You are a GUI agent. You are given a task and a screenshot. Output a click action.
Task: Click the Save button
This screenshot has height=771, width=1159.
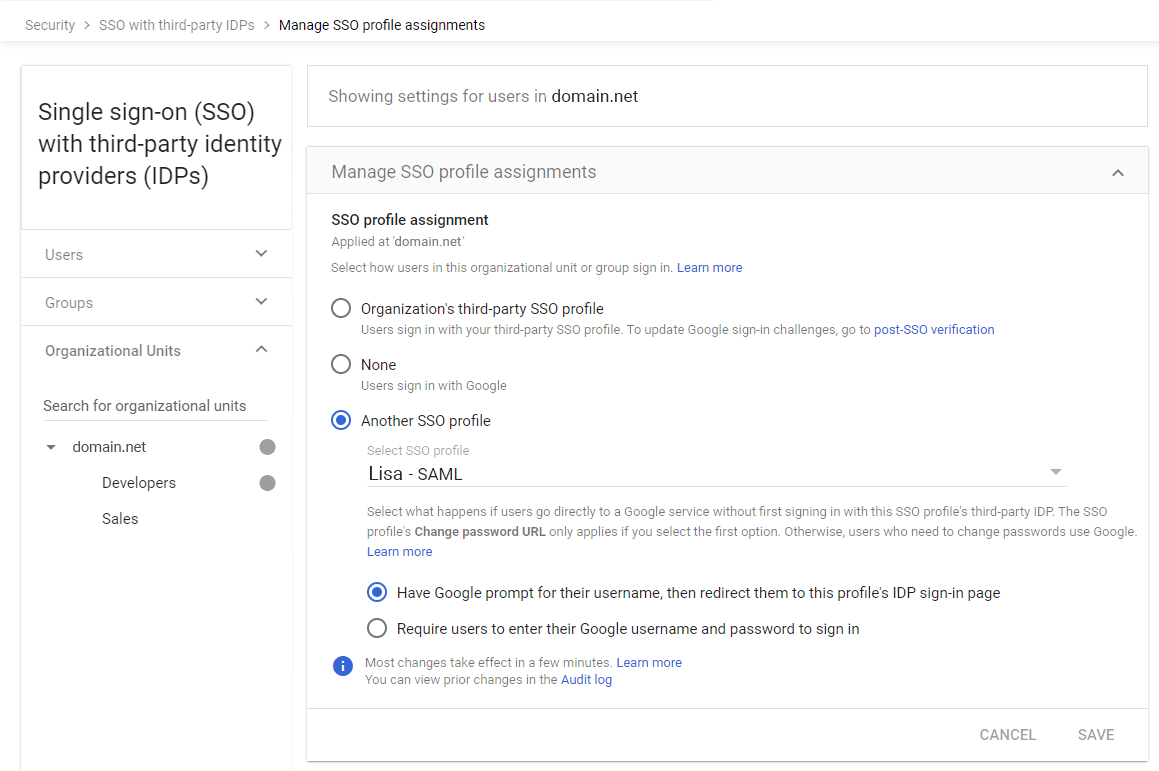pos(1095,734)
